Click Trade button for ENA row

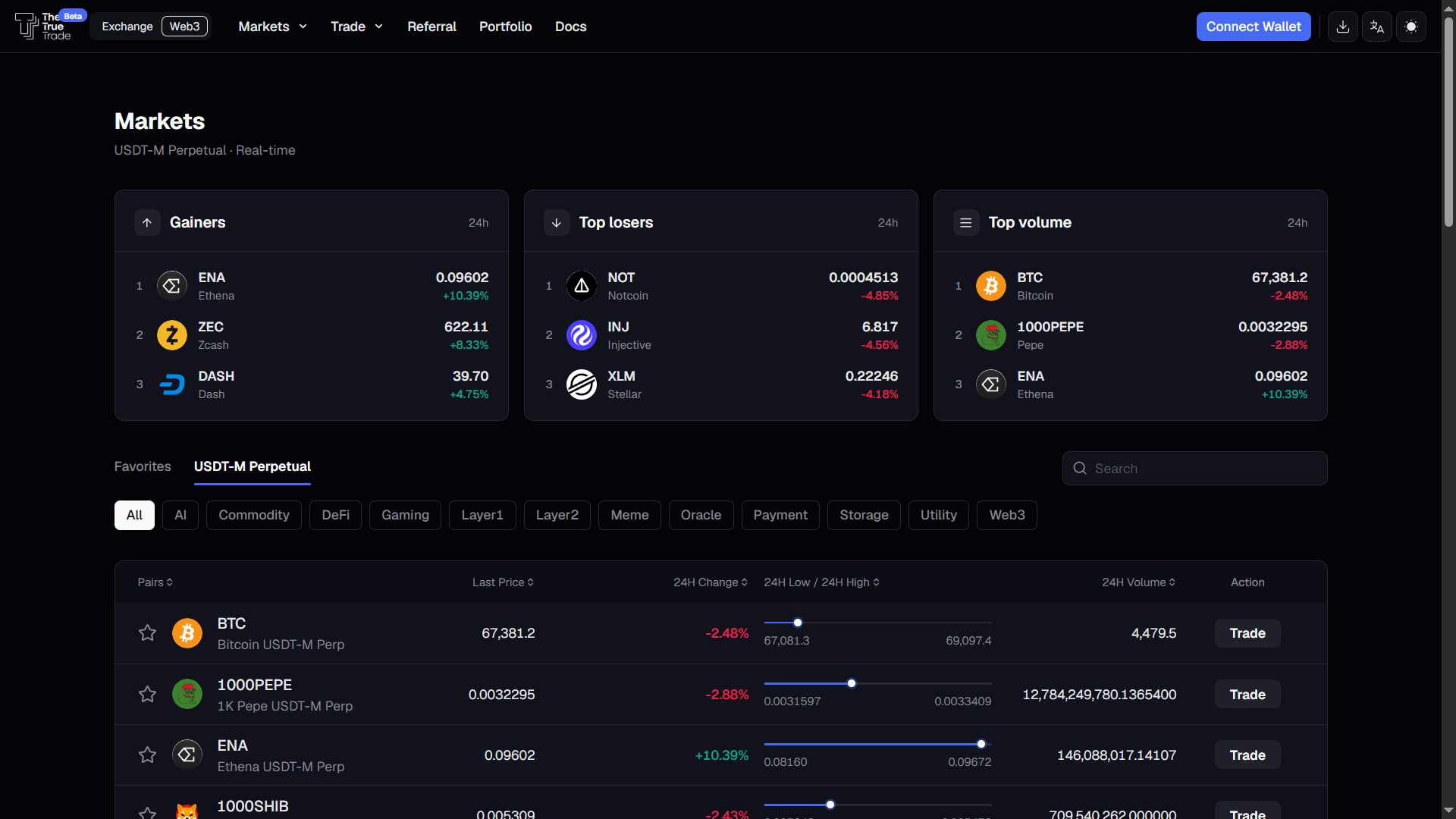1247,755
